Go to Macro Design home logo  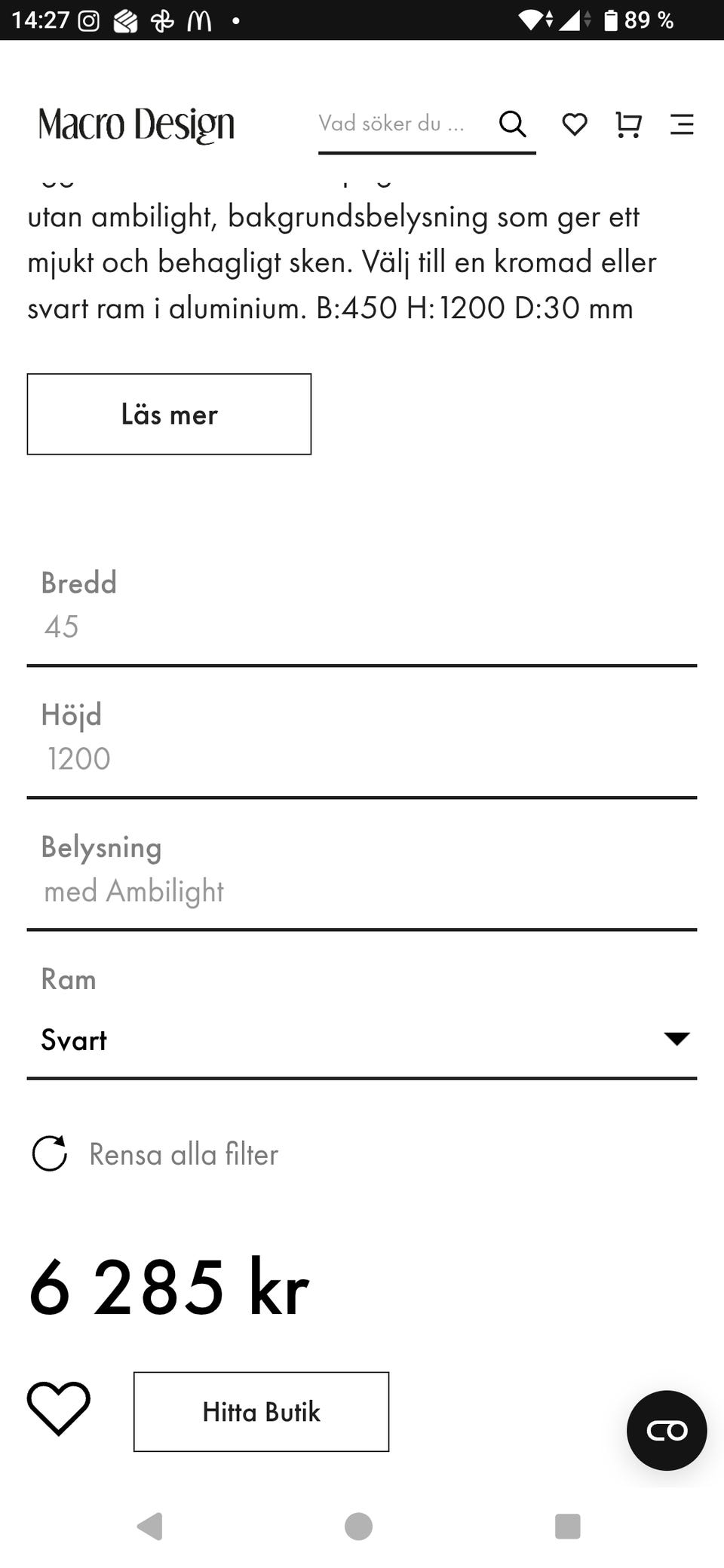click(x=137, y=124)
